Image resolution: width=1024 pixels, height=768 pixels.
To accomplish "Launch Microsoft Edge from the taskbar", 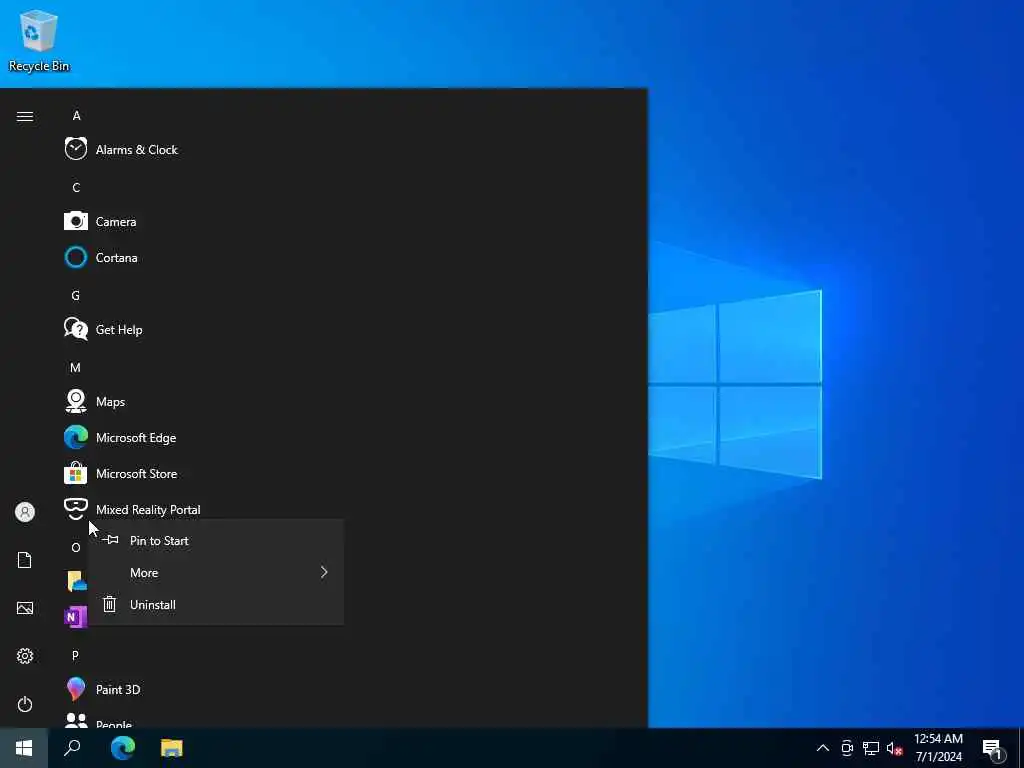I will click(122, 748).
